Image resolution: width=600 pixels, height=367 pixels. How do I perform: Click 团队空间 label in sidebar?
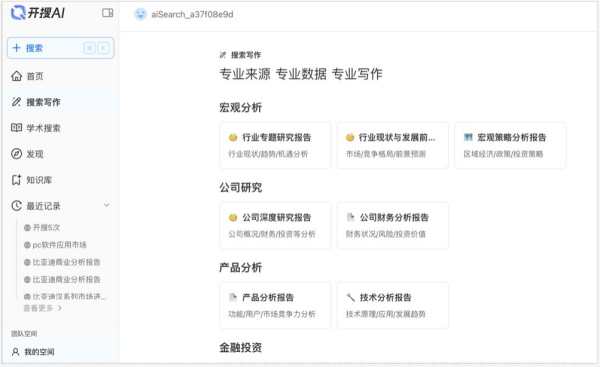tap(24, 334)
